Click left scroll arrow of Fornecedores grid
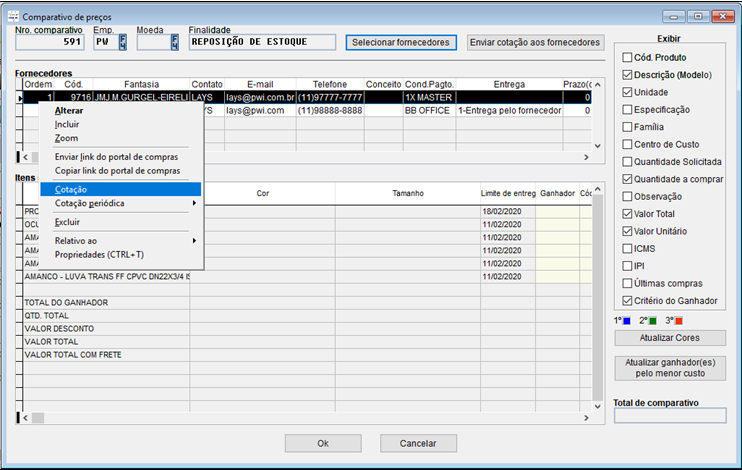This screenshot has width=742, height=470. pos(24,158)
